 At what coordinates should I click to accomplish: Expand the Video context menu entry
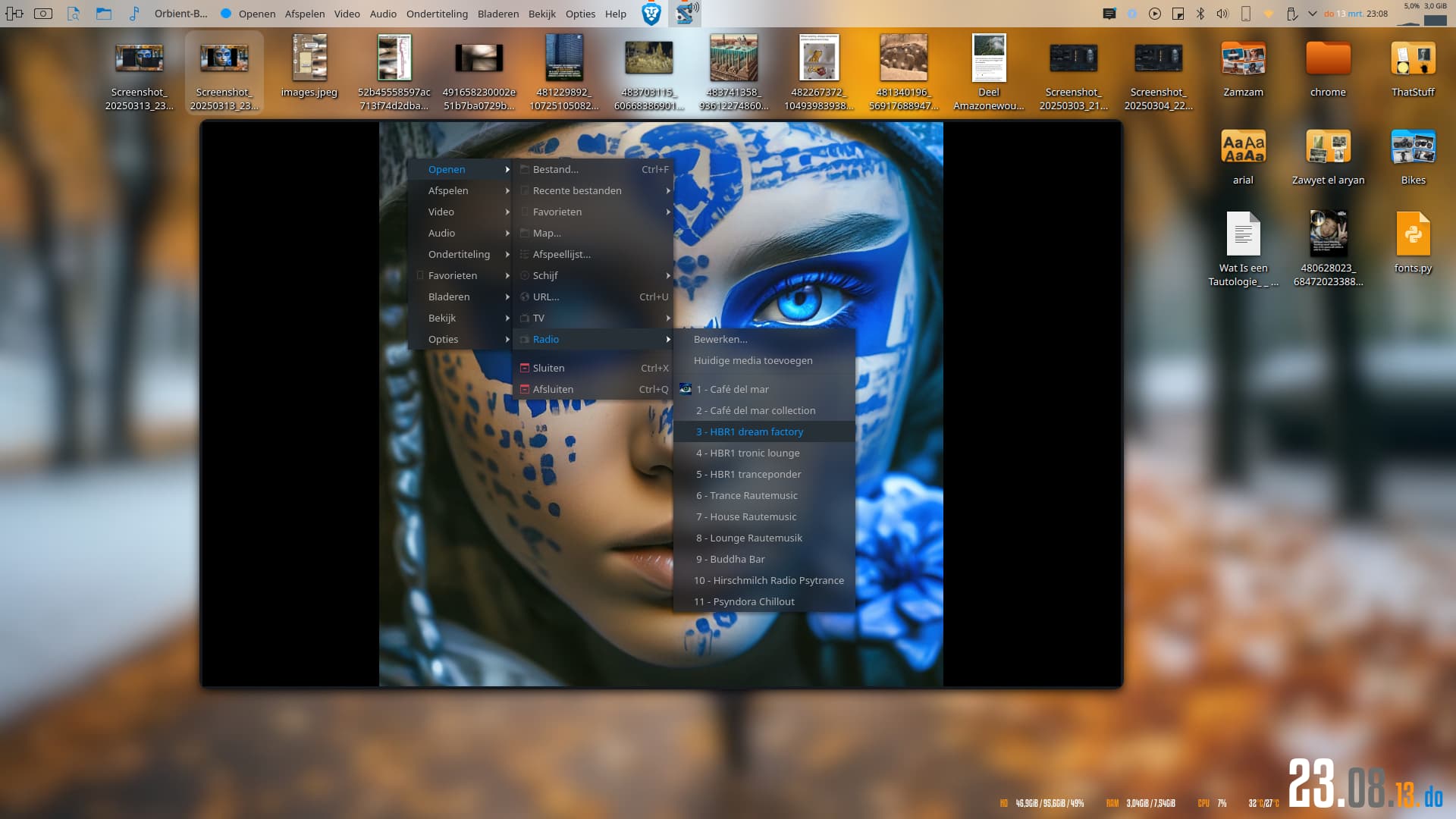460,212
